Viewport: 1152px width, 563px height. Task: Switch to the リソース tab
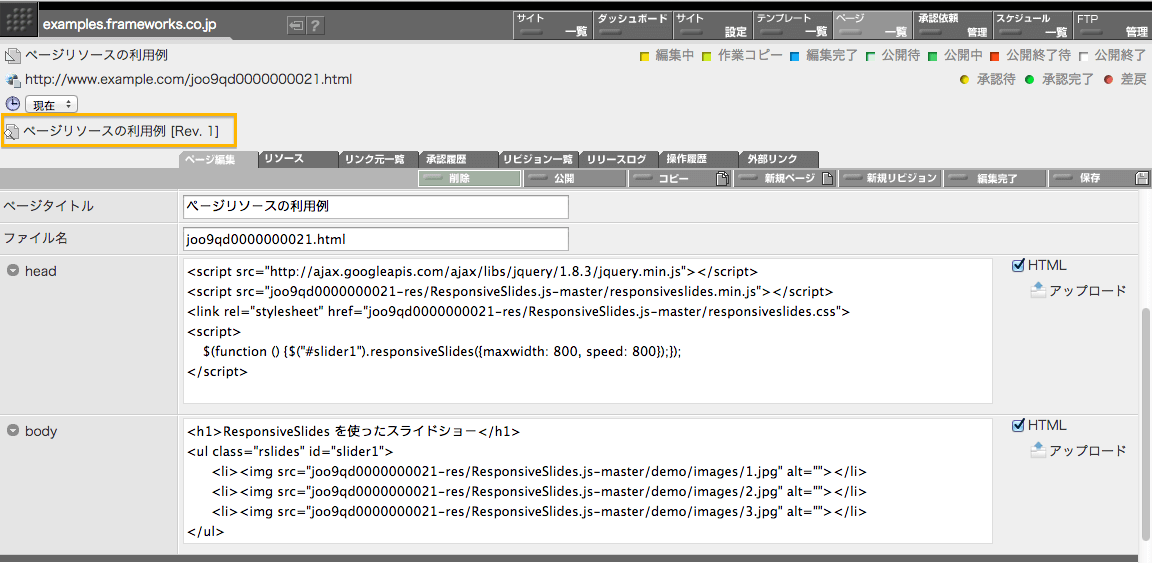point(298,159)
